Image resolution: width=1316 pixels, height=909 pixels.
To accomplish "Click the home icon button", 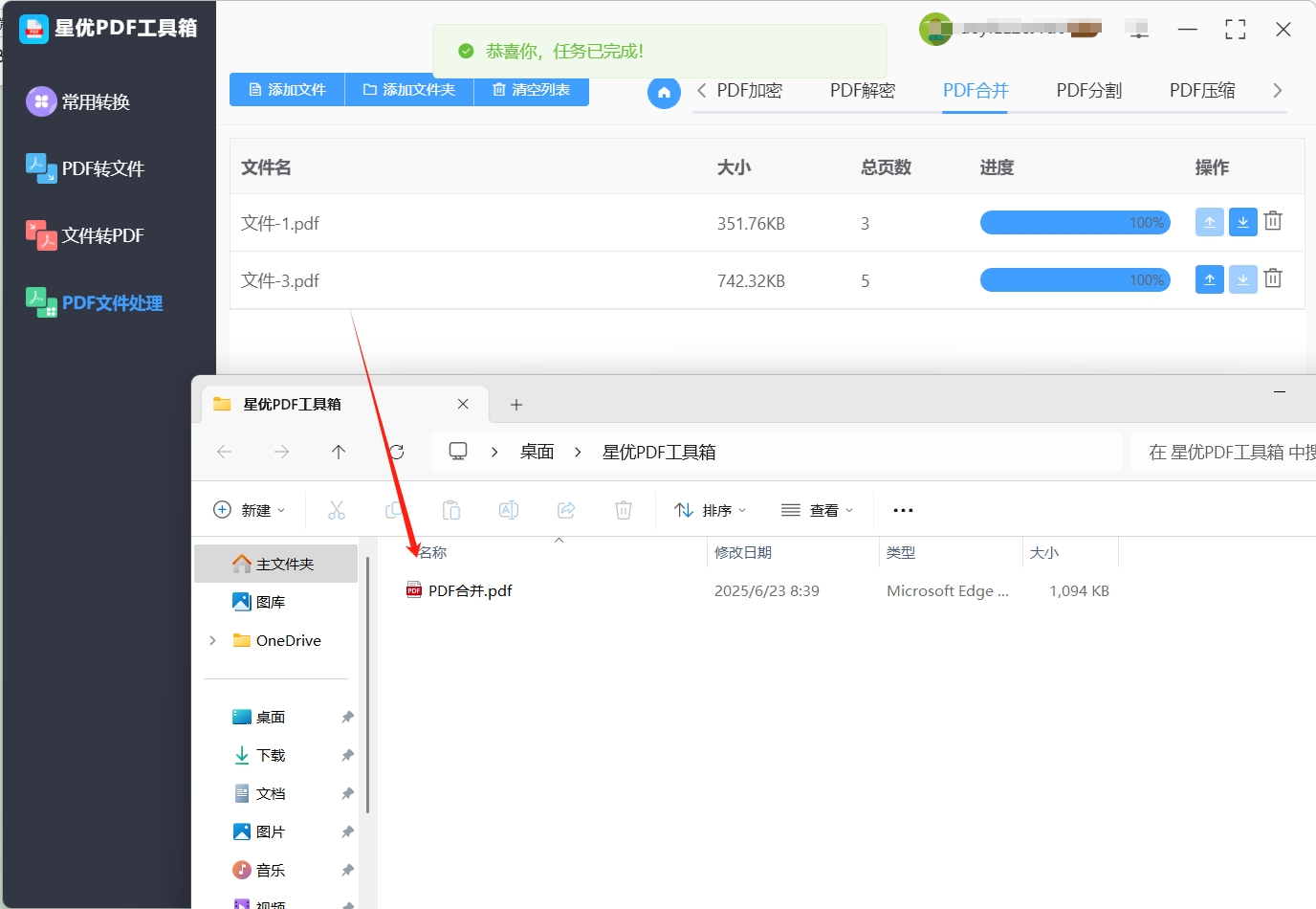I will tap(664, 92).
